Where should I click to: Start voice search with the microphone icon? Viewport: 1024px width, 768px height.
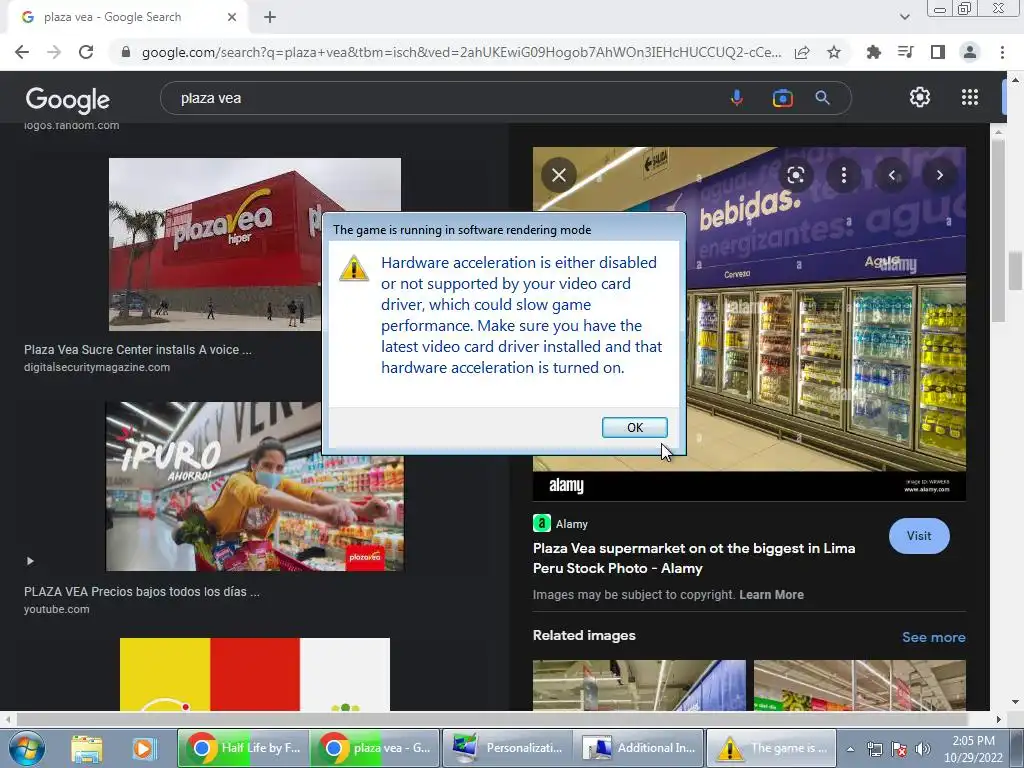click(736, 98)
